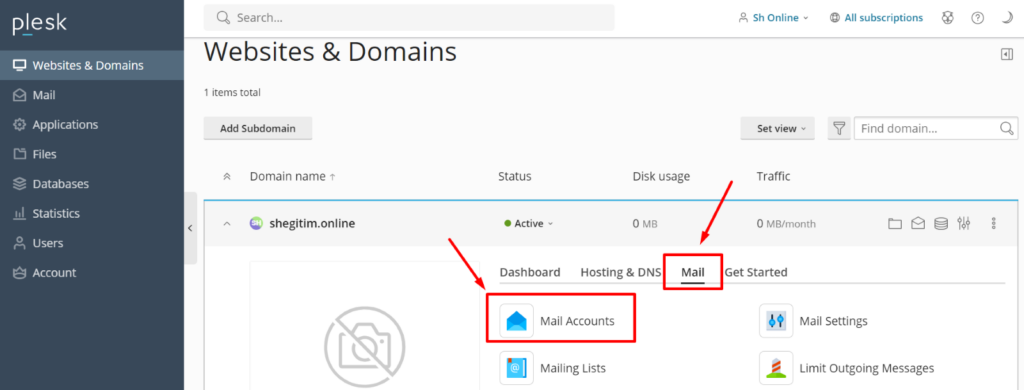Toggle dark mode moon icon
Viewport: 1024px width, 390px height.
[1006, 18]
